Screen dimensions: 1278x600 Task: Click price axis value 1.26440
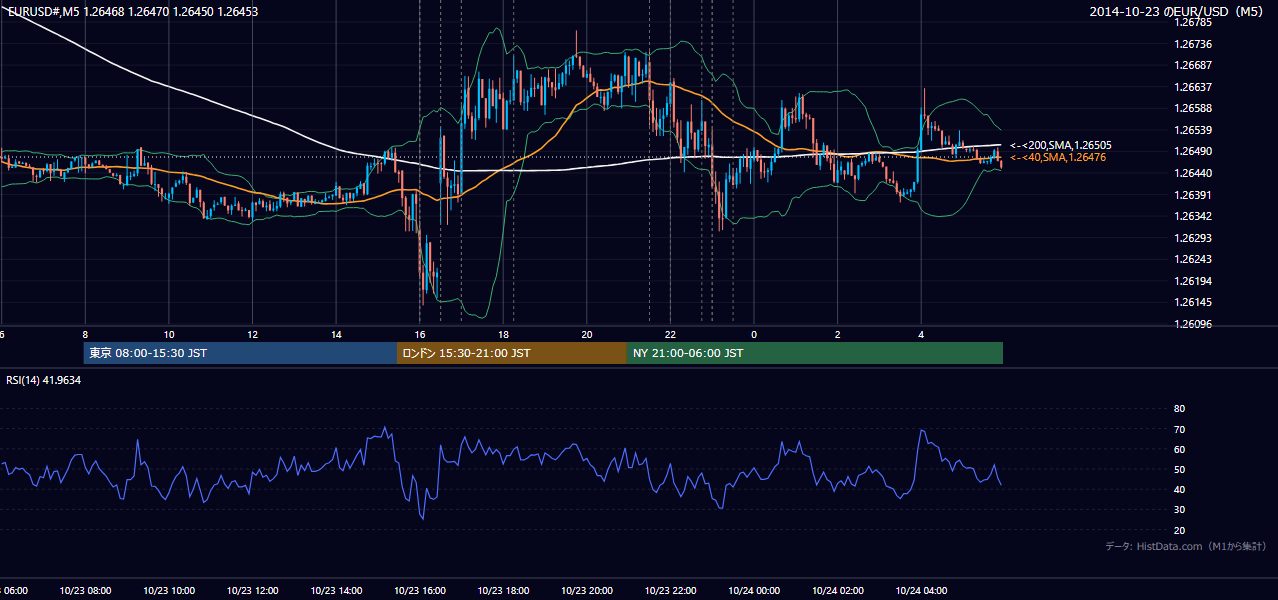tap(1193, 173)
